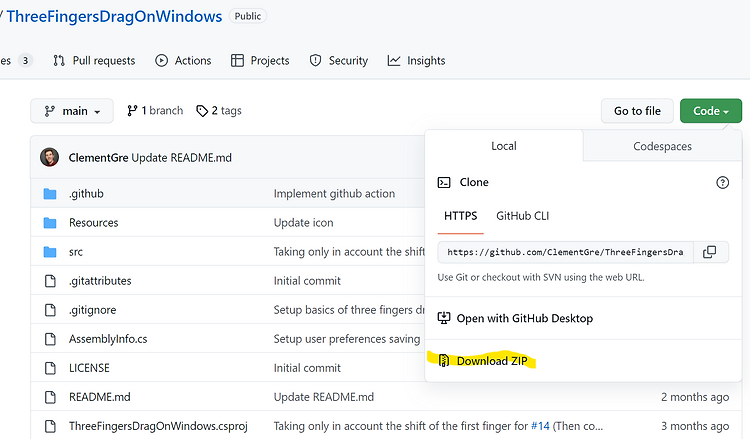The image size is (750, 439).
Task: Click the file icon beside README.md
Action: [x=50, y=397]
